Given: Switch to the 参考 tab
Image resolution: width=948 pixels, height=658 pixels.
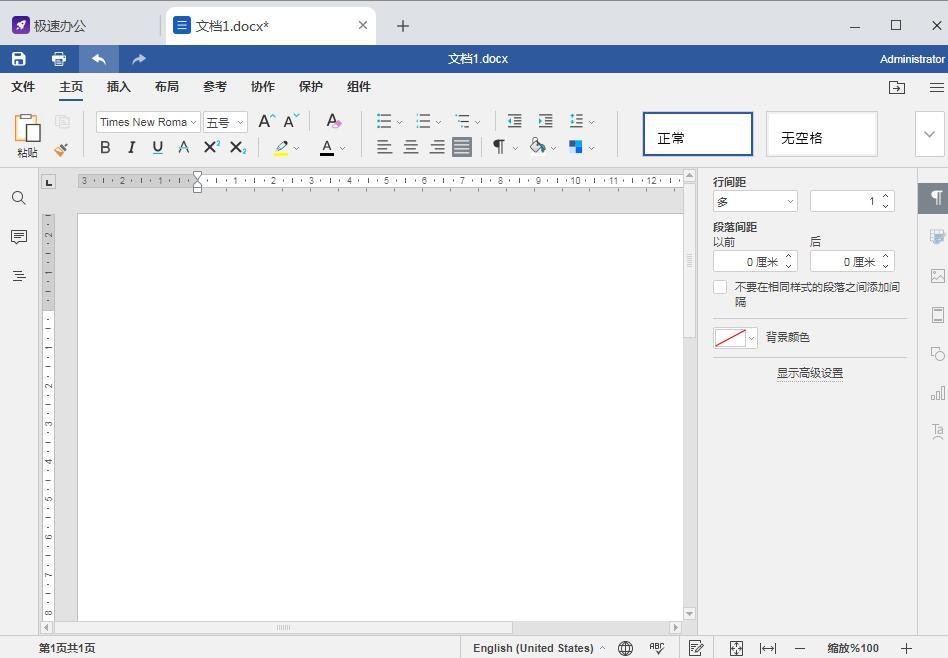Looking at the screenshot, I should tap(215, 87).
